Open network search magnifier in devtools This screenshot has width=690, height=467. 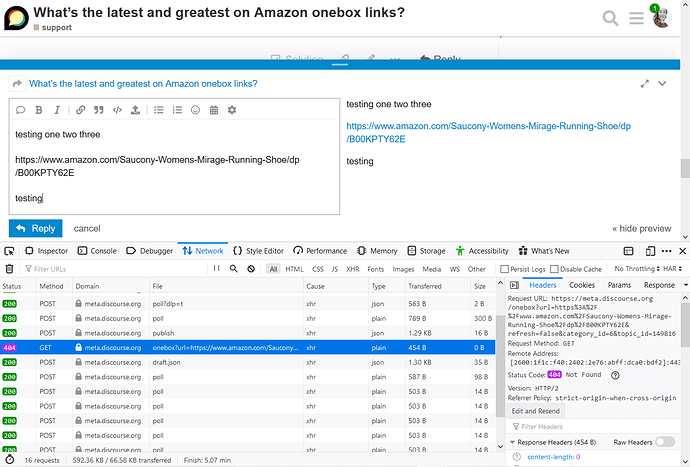coord(234,268)
